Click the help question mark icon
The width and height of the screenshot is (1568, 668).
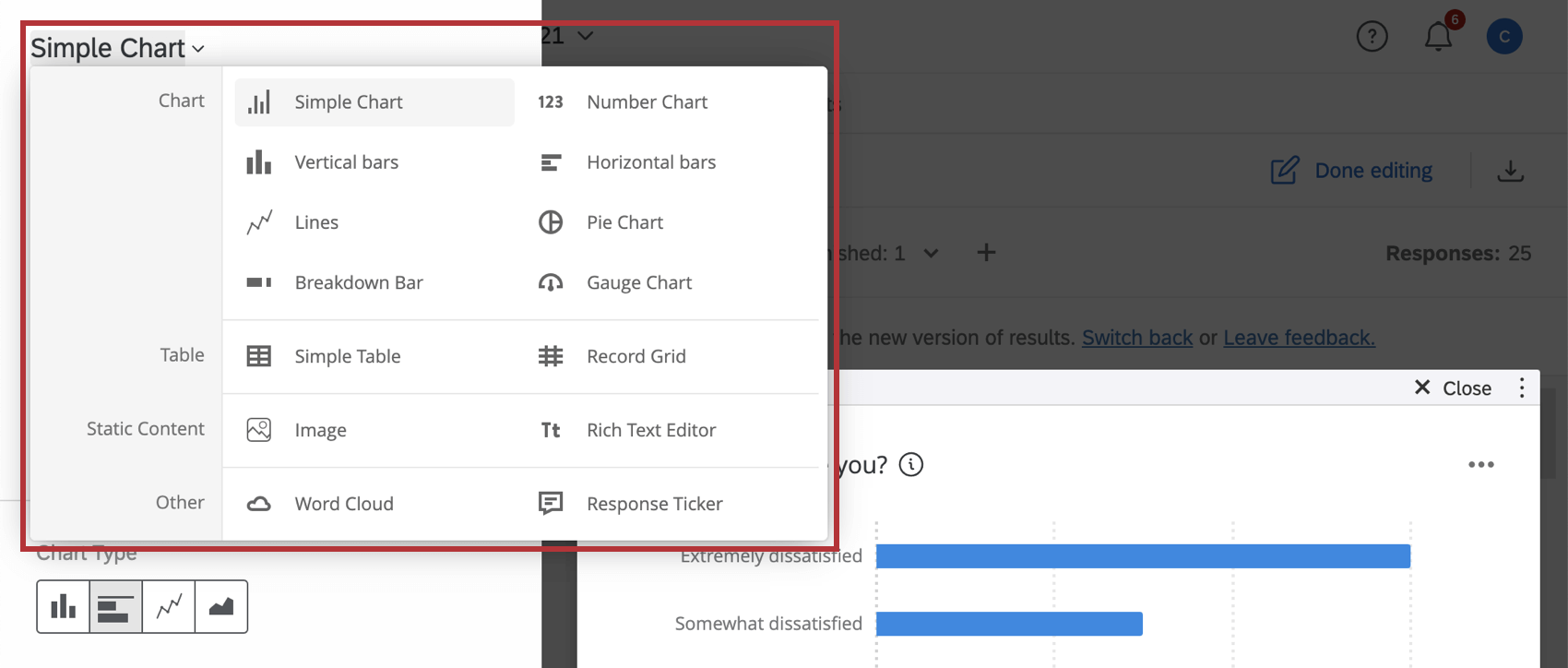click(x=1372, y=36)
